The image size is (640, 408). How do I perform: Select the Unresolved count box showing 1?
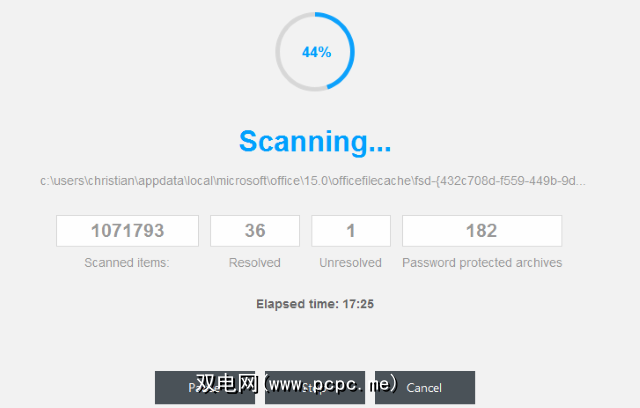tap(351, 231)
